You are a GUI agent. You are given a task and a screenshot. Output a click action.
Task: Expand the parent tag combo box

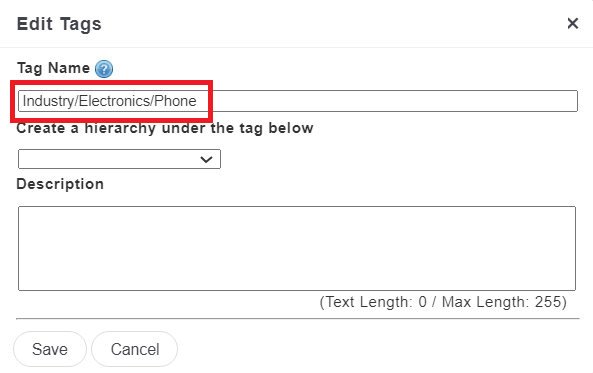coord(119,159)
